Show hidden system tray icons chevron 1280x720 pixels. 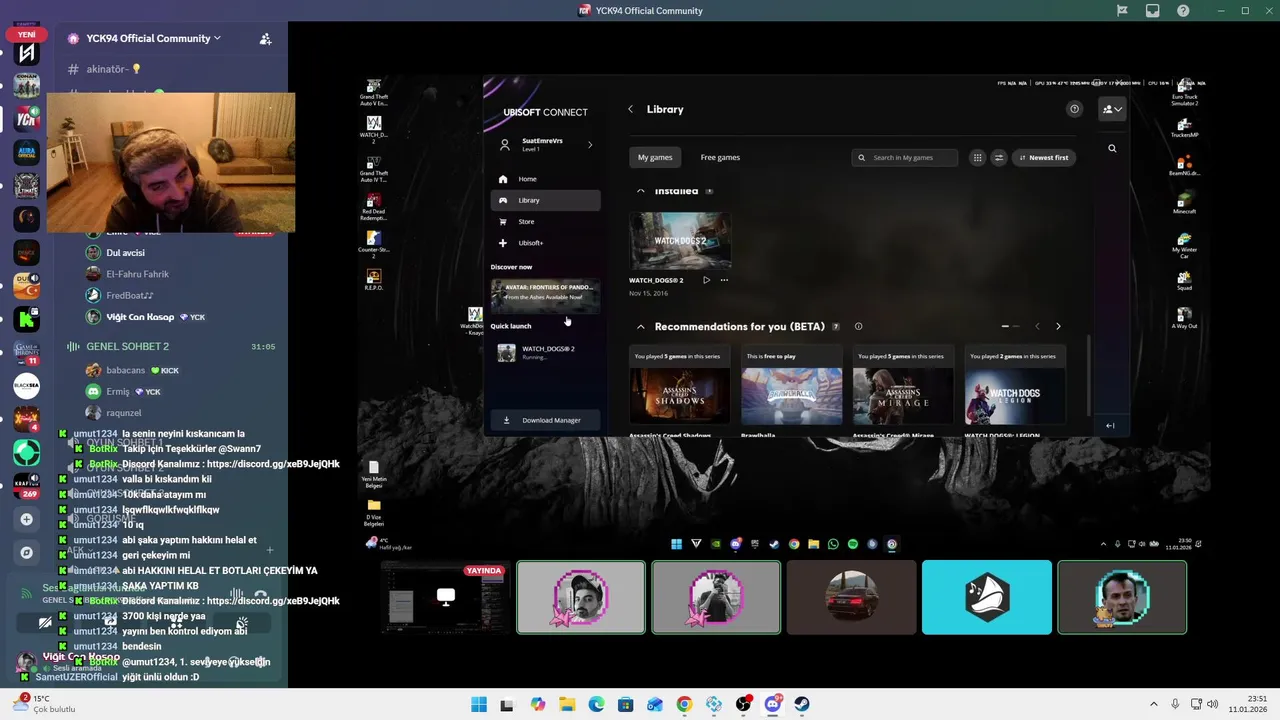(x=1154, y=704)
